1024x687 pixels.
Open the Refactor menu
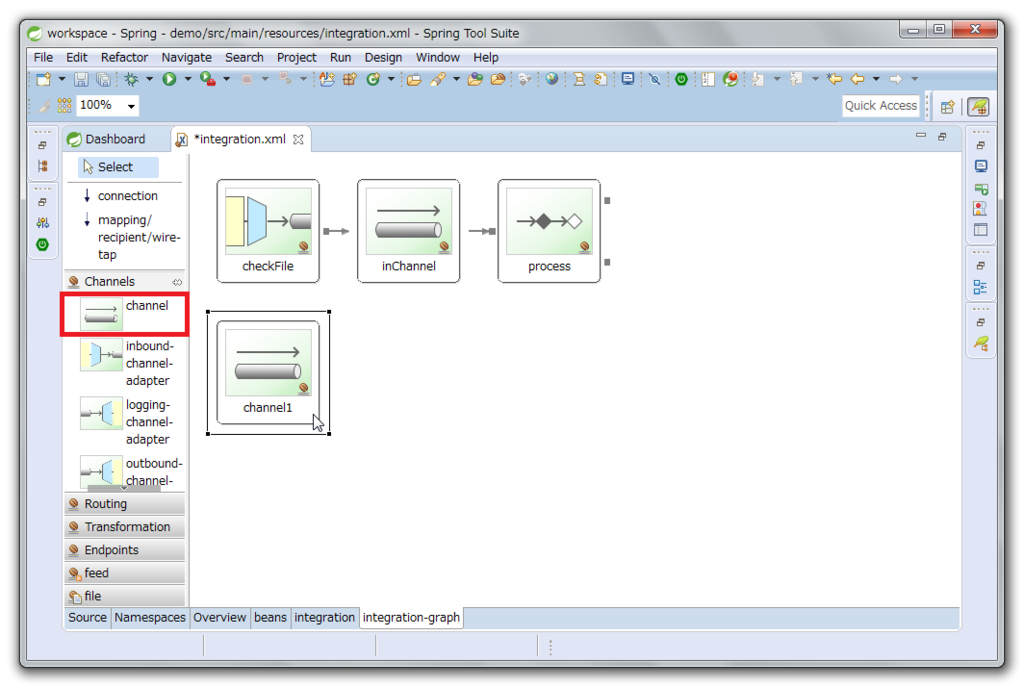pos(124,57)
